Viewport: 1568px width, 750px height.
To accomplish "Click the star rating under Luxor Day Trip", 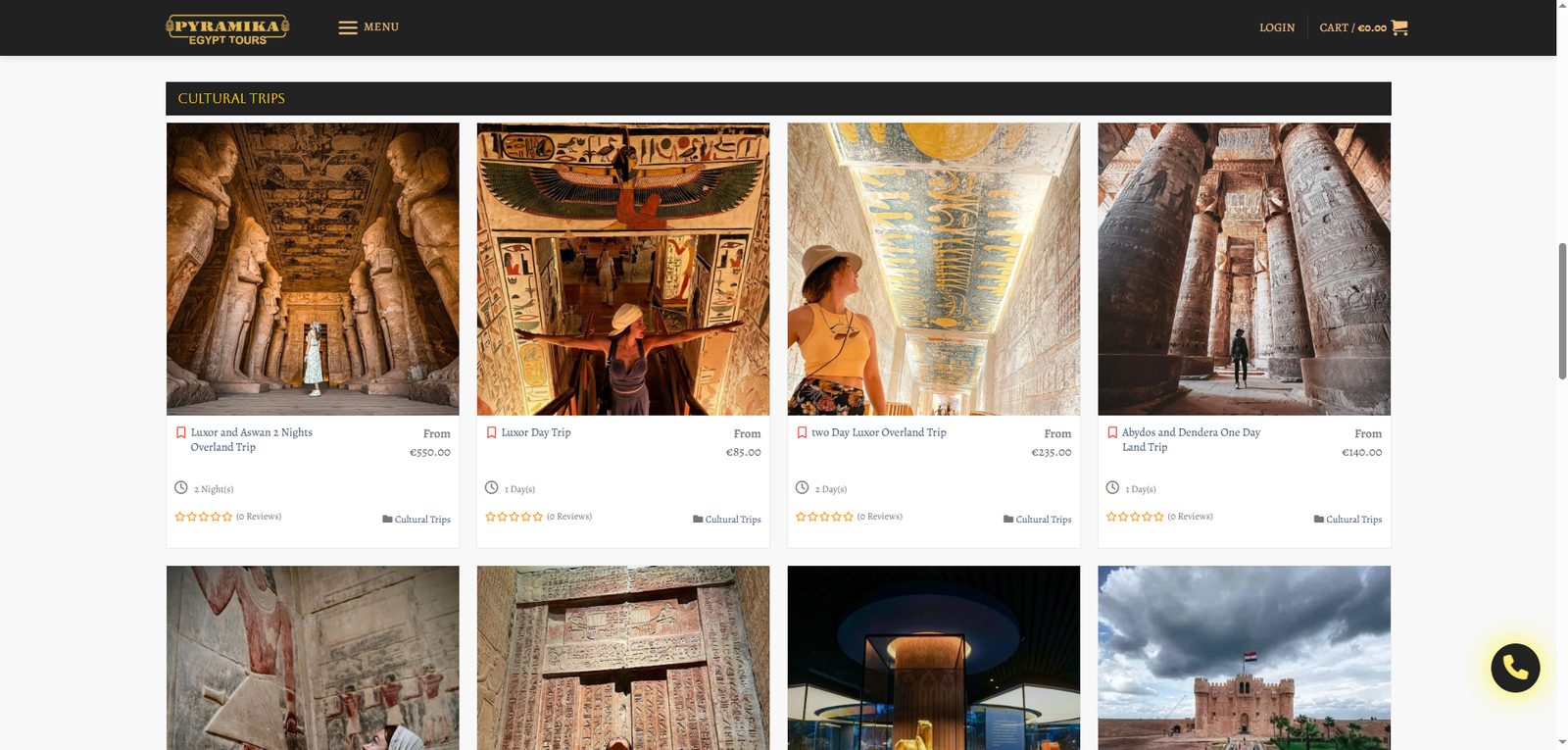I will pyautogui.click(x=514, y=517).
